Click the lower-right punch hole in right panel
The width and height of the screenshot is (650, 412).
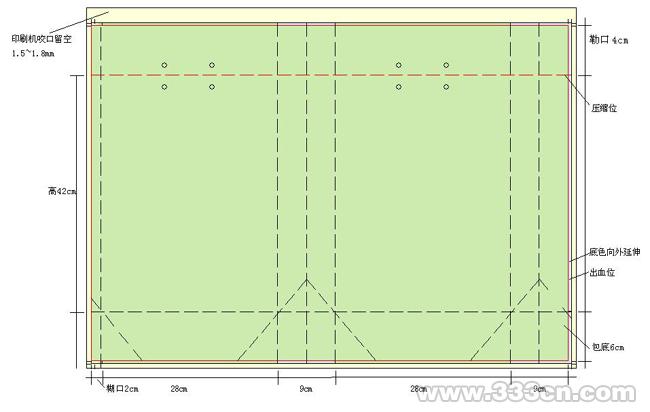[446, 87]
